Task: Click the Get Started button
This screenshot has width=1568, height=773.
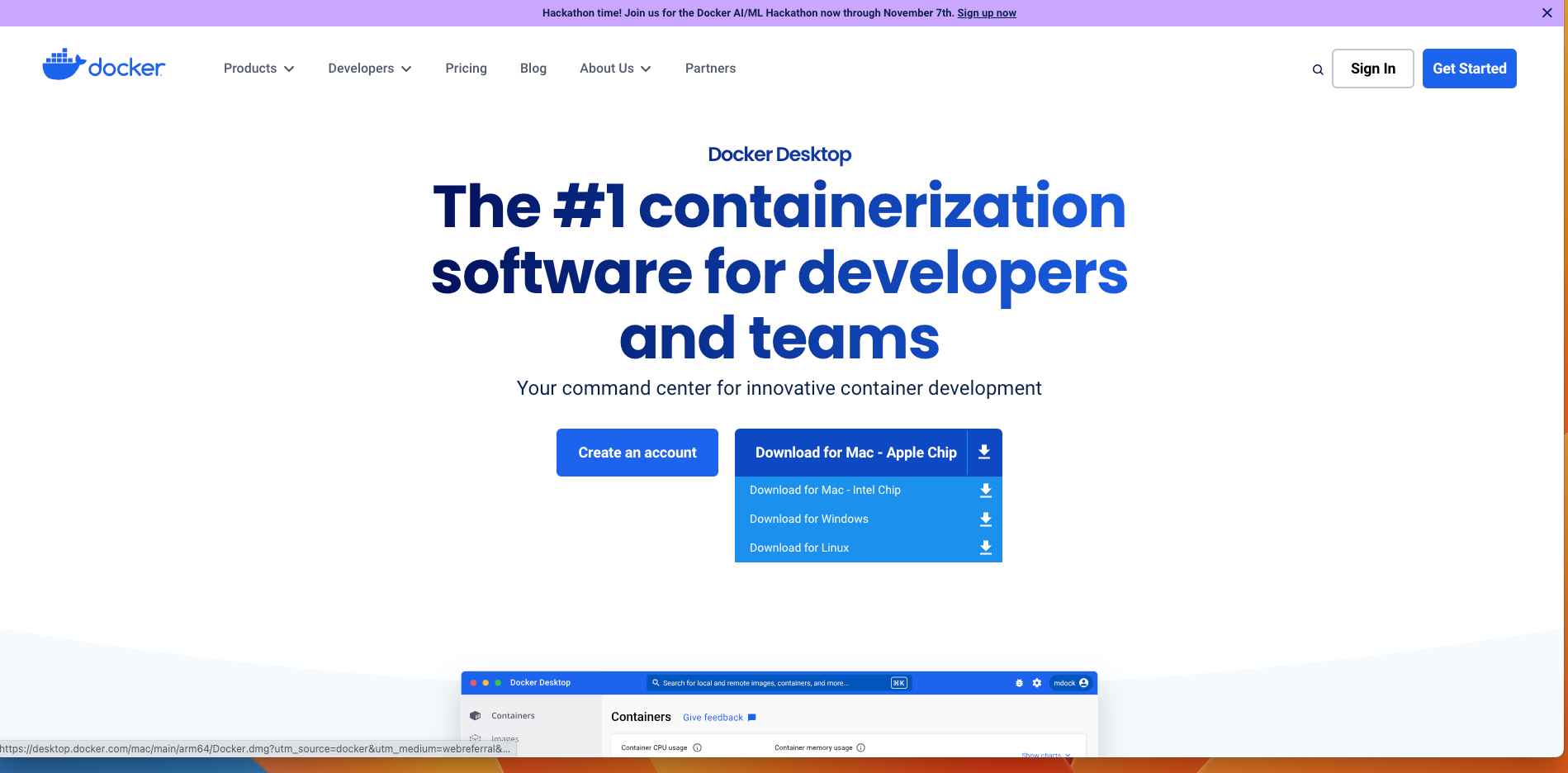Action: (1469, 69)
